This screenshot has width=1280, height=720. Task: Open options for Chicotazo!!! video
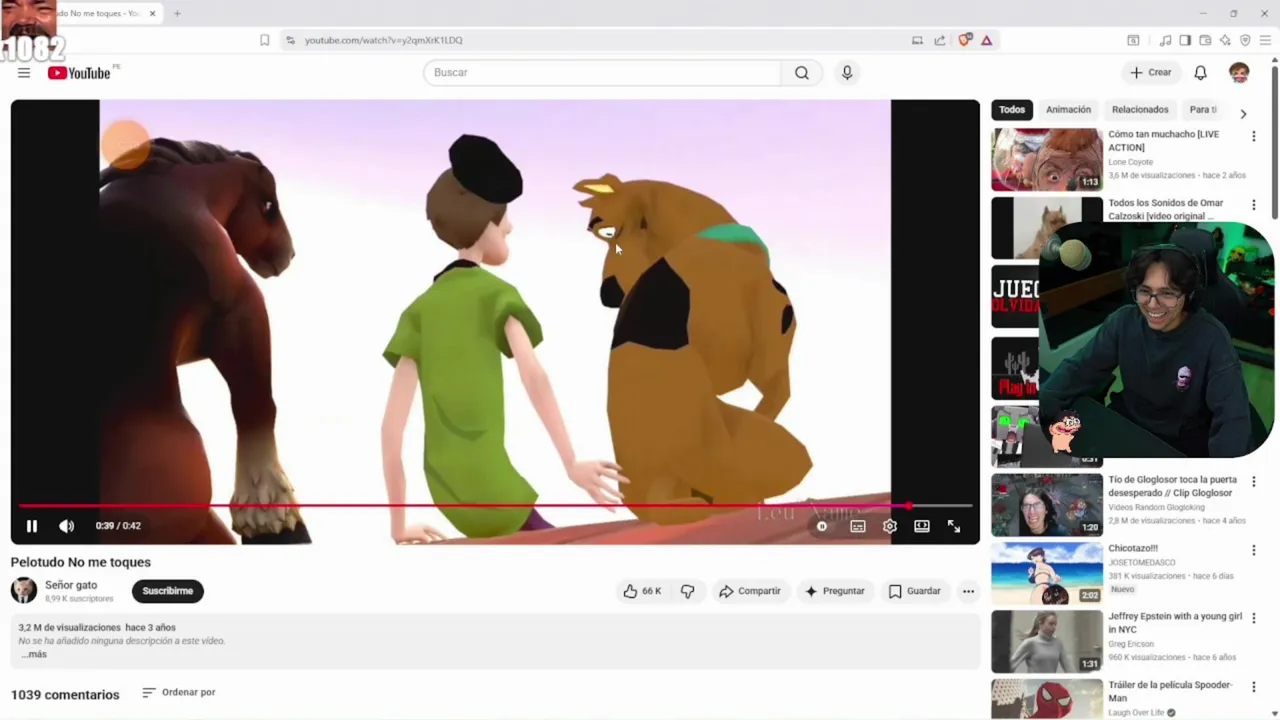1253,550
